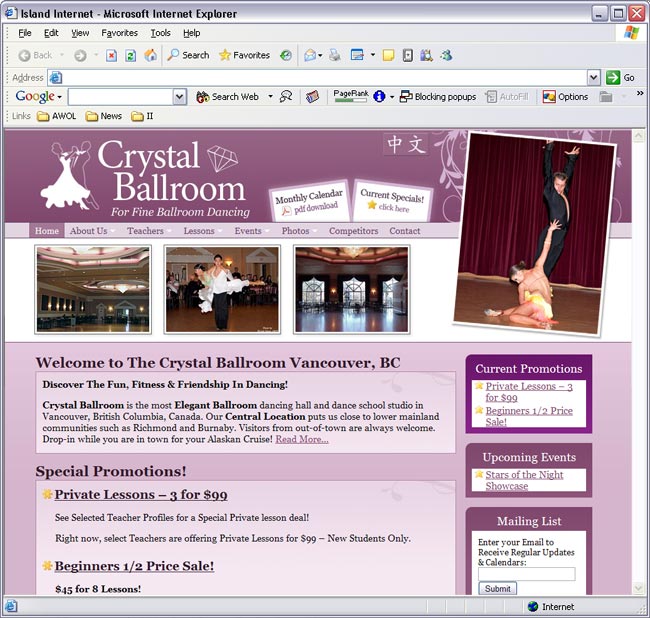Open Google toolbar Options
650x618 pixels.
pos(565,97)
